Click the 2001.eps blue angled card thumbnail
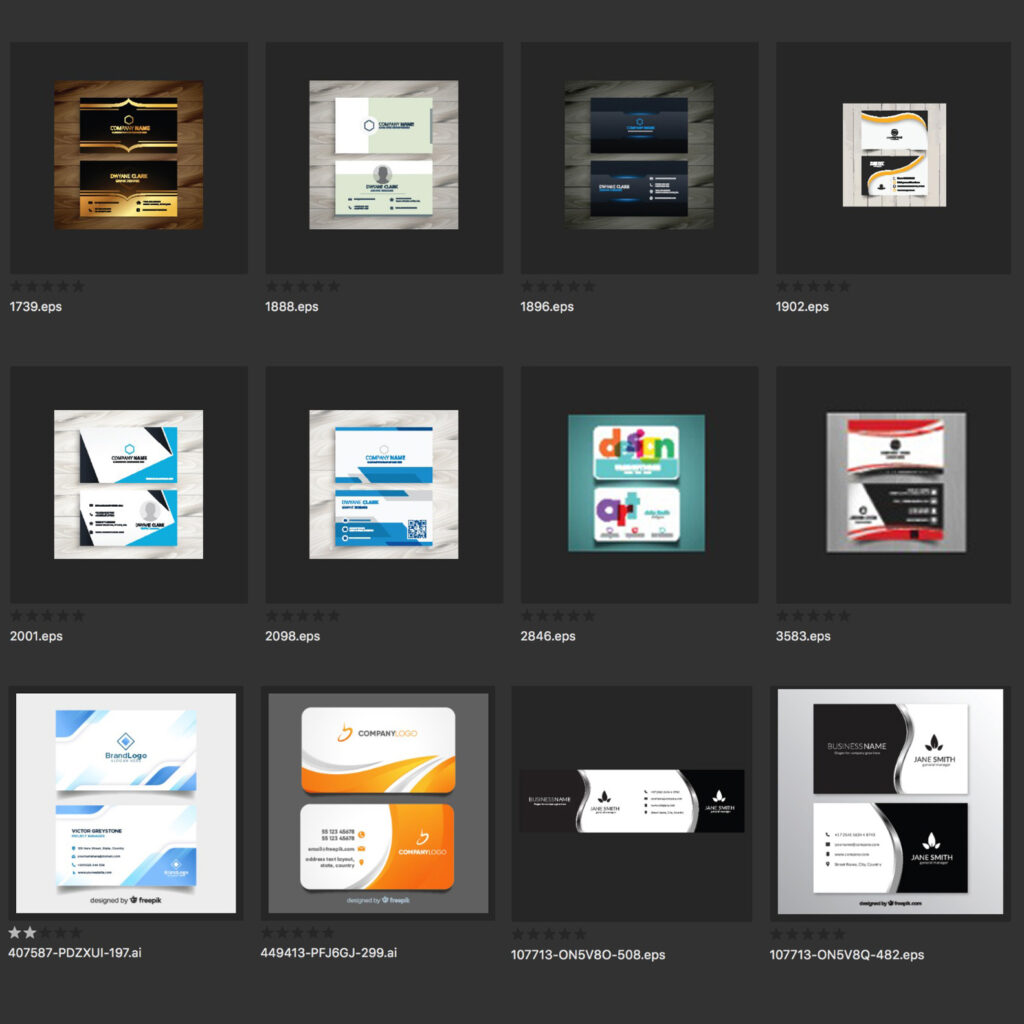The height and width of the screenshot is (1024, 1024). coord(128,484)
